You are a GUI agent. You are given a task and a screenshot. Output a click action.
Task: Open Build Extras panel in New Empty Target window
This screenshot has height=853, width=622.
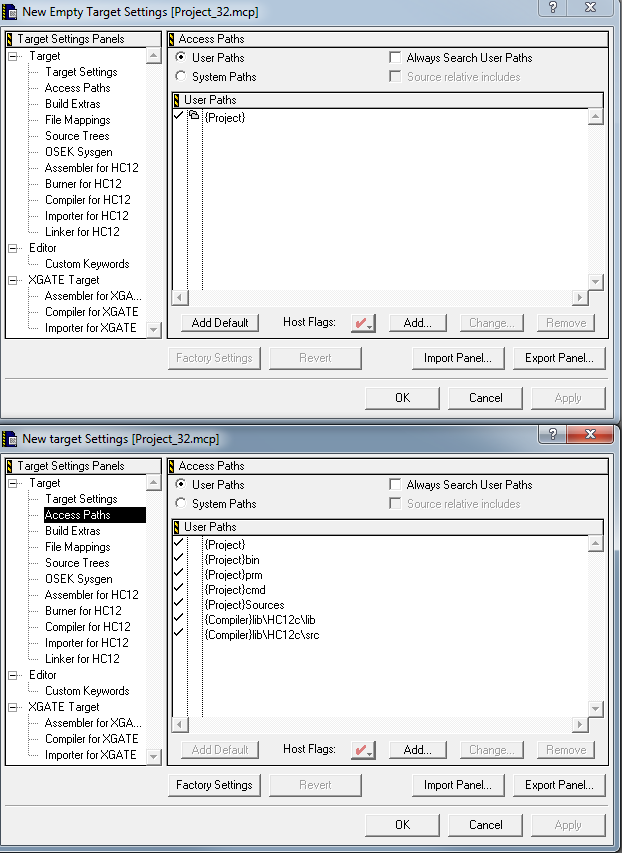72,104
